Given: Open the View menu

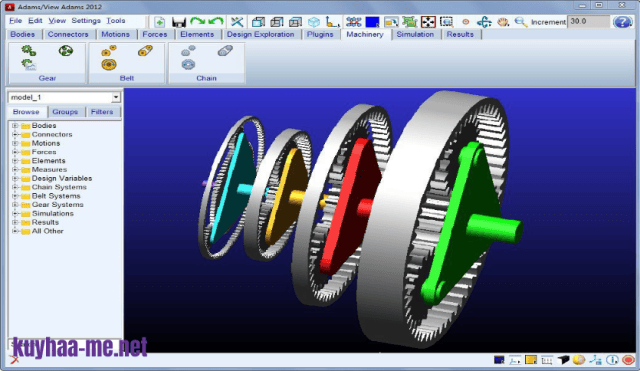Looking at the screenshot, I should tap(57, 21).
